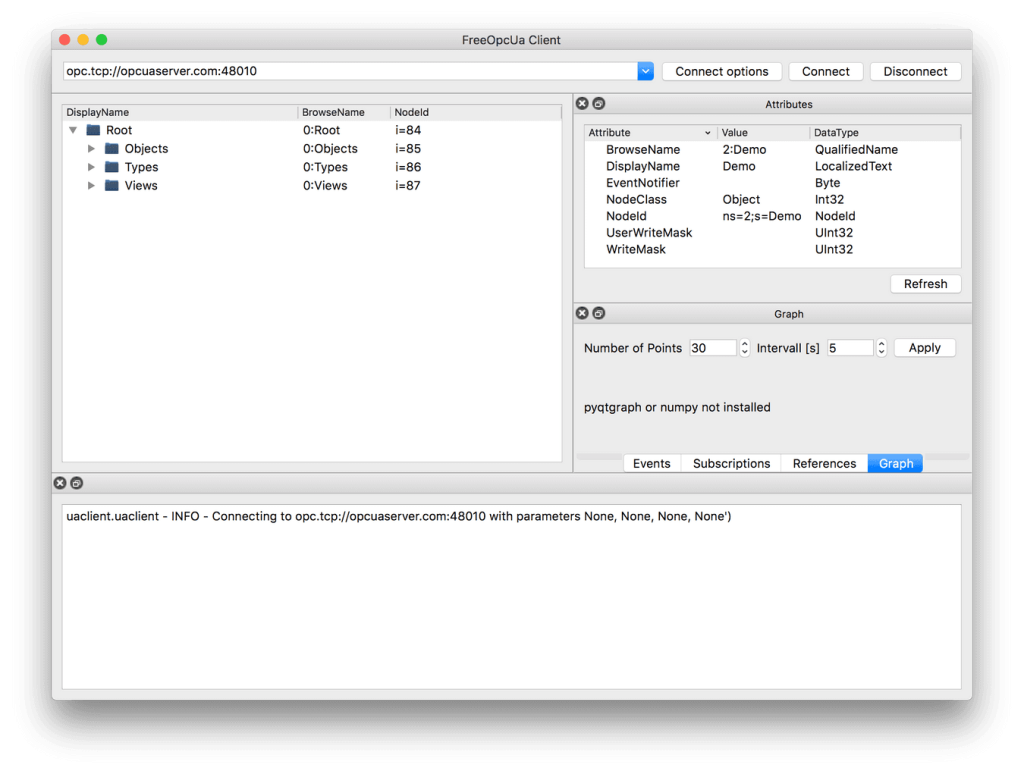Open the Subscriptions tab
The image size is (1024, 774).
point(731,463)
